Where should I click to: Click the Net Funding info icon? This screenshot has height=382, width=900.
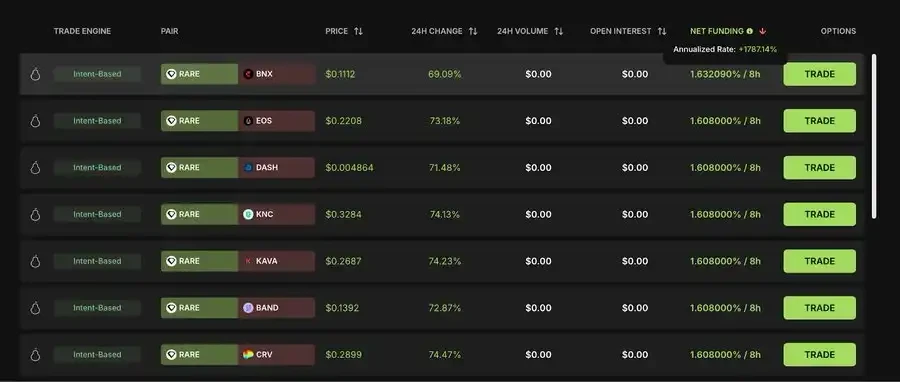(x=750, y=32)
